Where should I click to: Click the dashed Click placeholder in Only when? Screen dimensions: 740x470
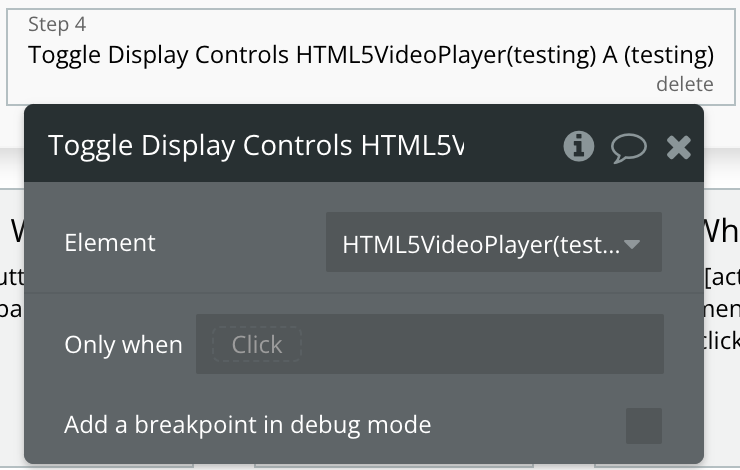[x=257, y=344]
